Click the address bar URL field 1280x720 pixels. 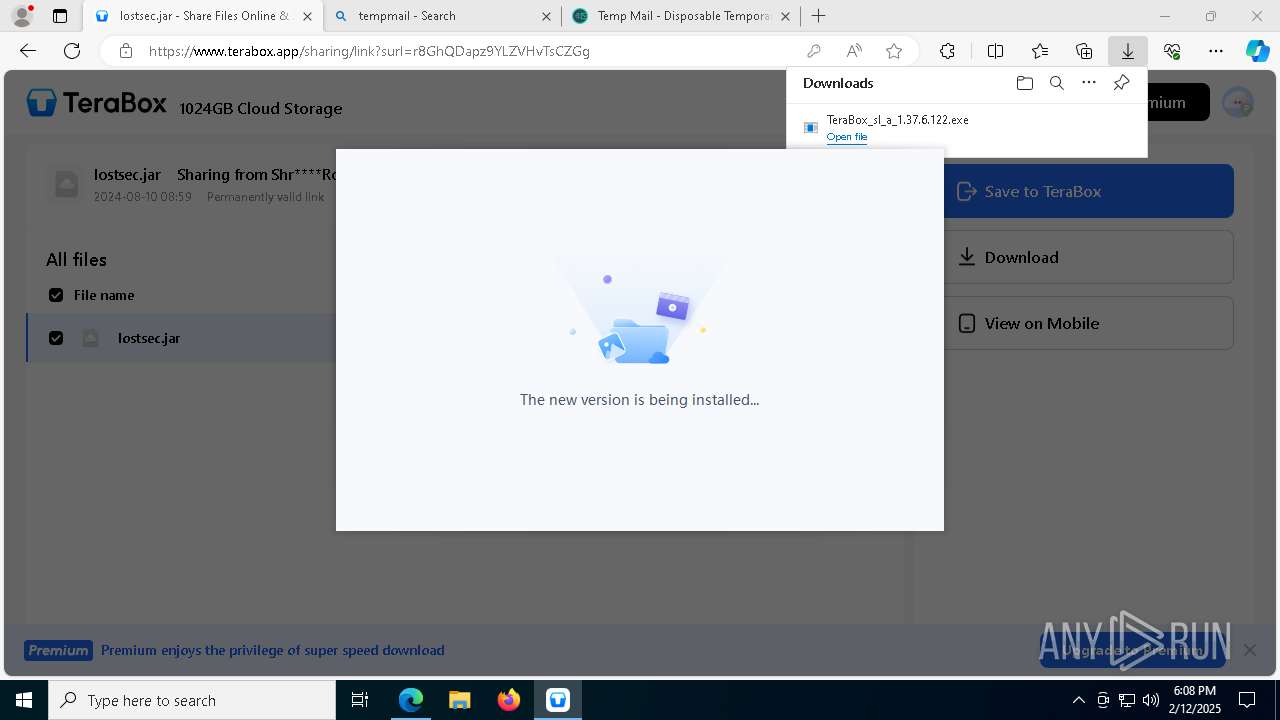coord(469,51)
